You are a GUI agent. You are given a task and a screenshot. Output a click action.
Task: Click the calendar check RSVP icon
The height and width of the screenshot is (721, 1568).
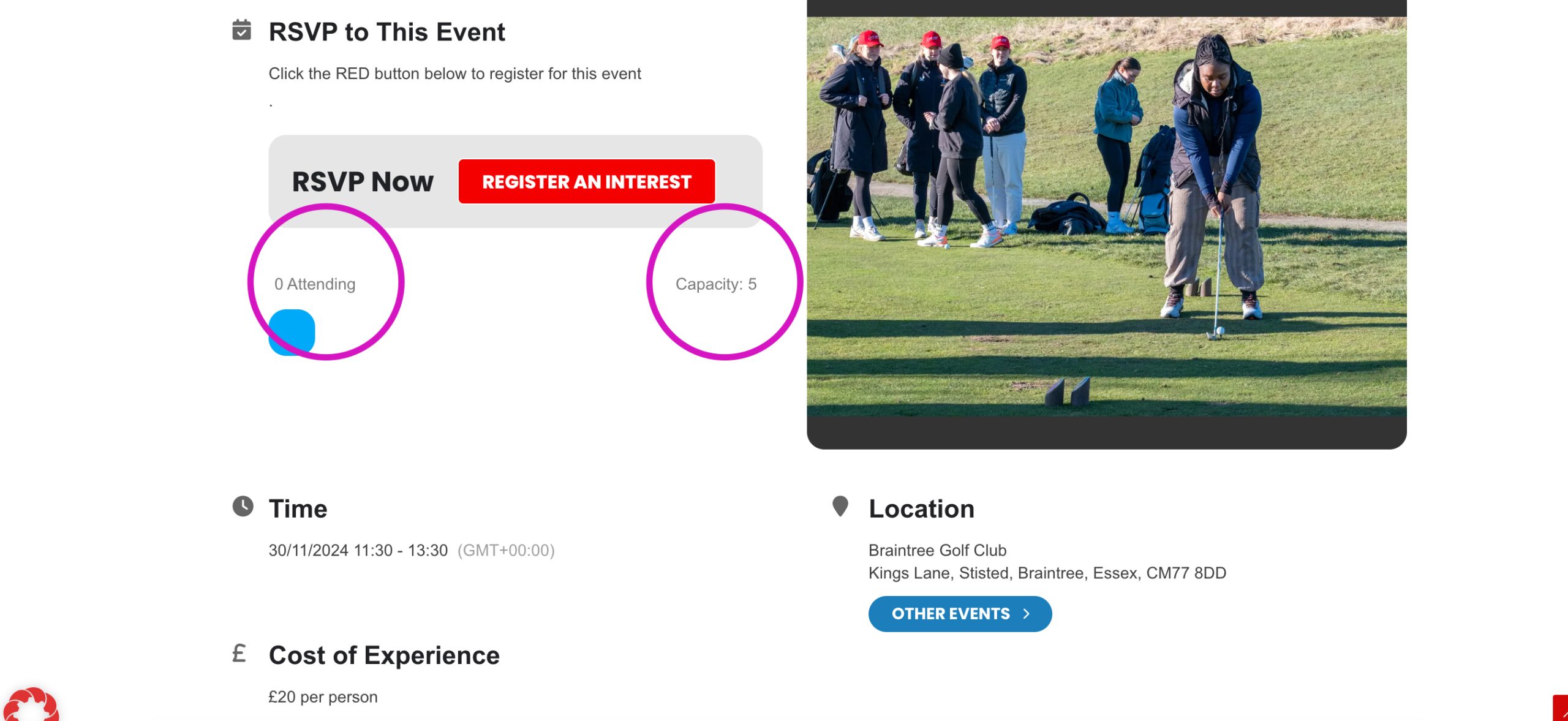click(241, 30)
